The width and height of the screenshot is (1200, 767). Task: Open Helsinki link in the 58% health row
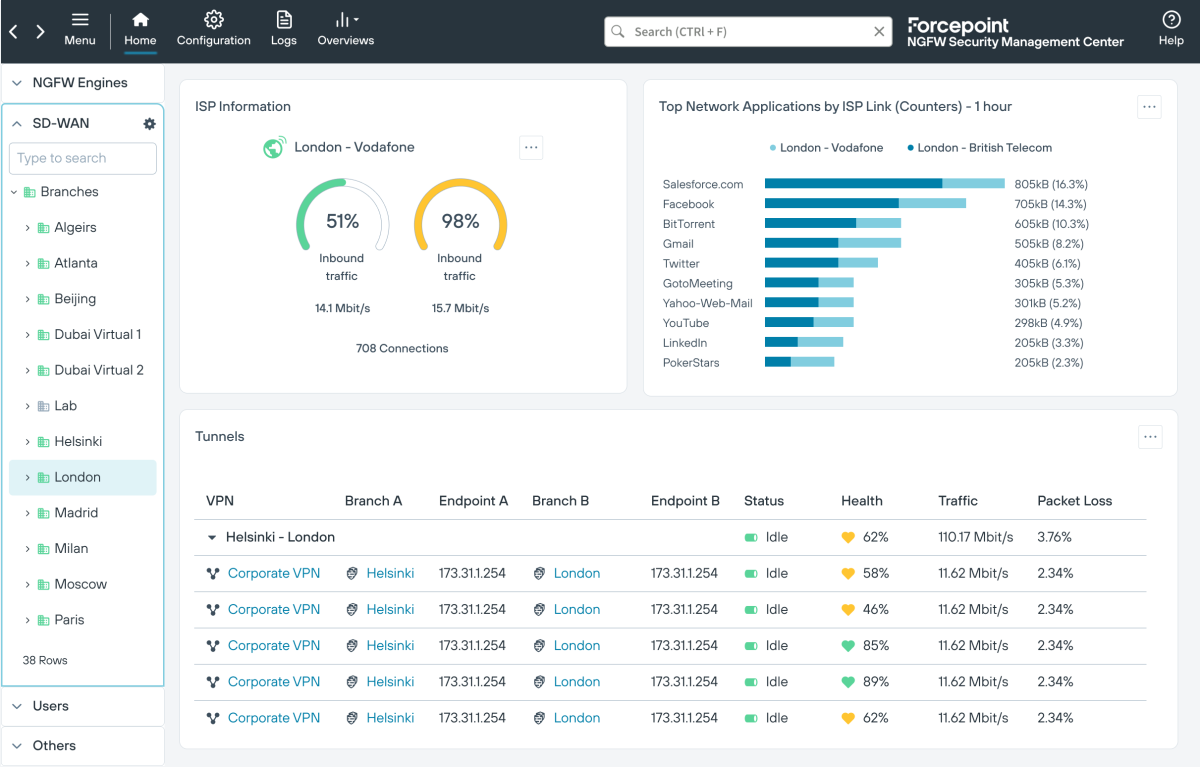[390, 574]
